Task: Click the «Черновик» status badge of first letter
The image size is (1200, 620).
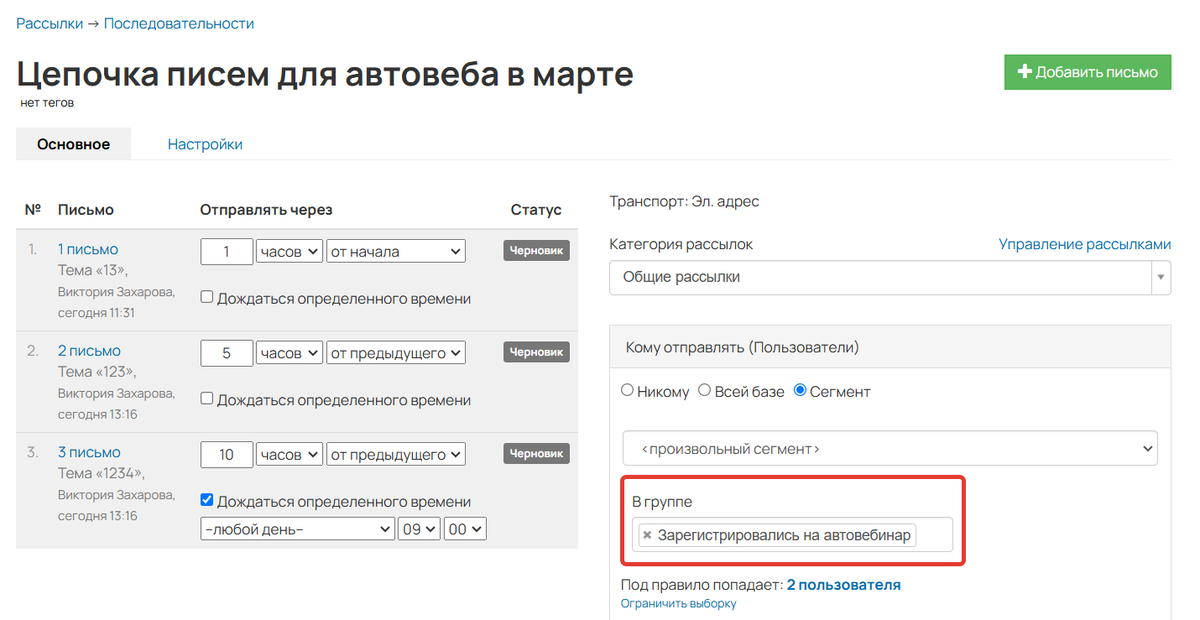Action: [536, 250]
